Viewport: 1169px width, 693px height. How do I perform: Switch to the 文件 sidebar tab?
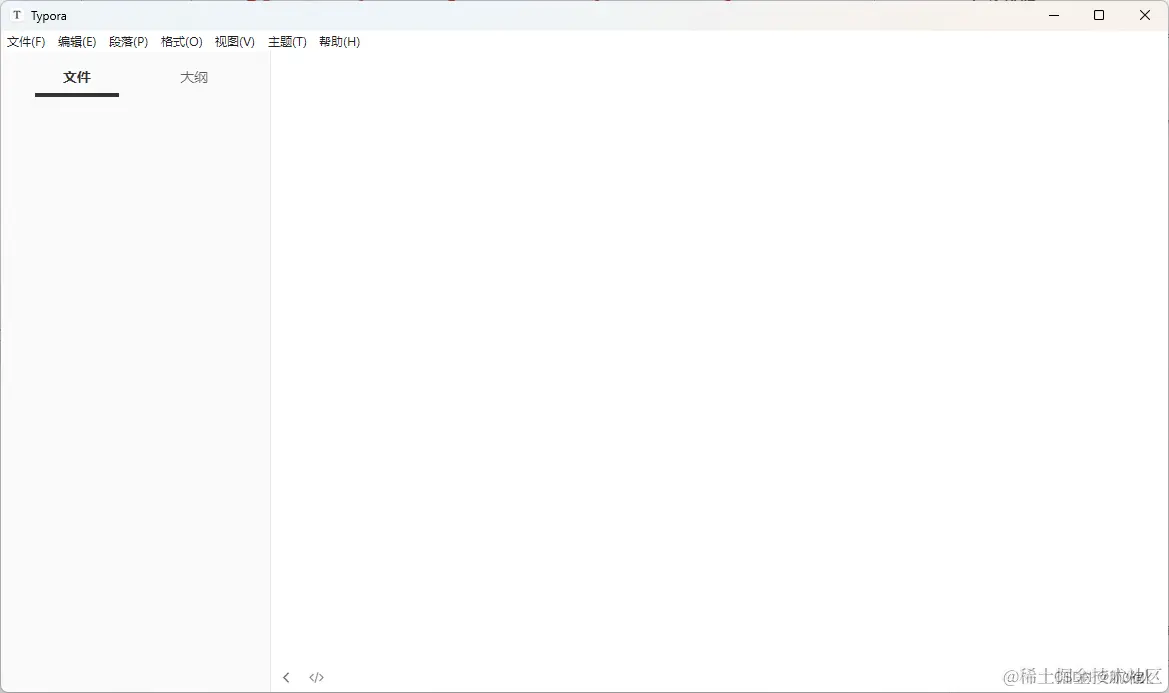(77, 77)
